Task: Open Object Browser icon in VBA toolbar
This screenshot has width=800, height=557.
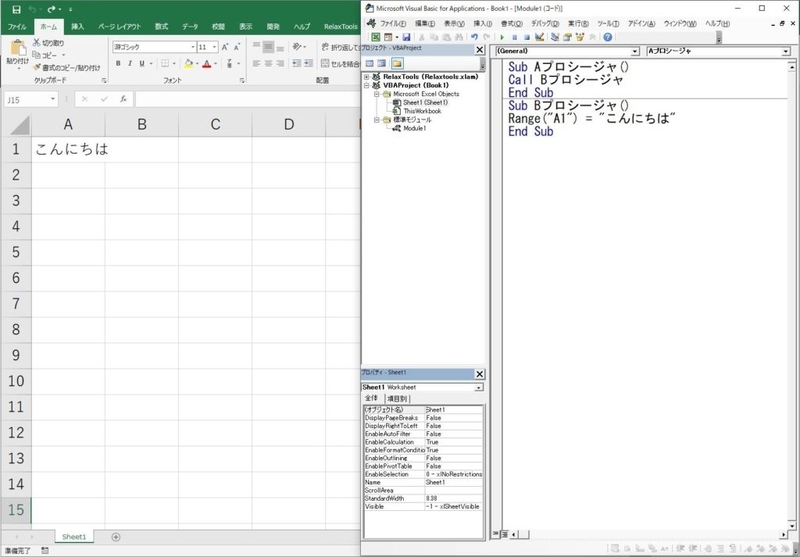Action: coord(580,37)
